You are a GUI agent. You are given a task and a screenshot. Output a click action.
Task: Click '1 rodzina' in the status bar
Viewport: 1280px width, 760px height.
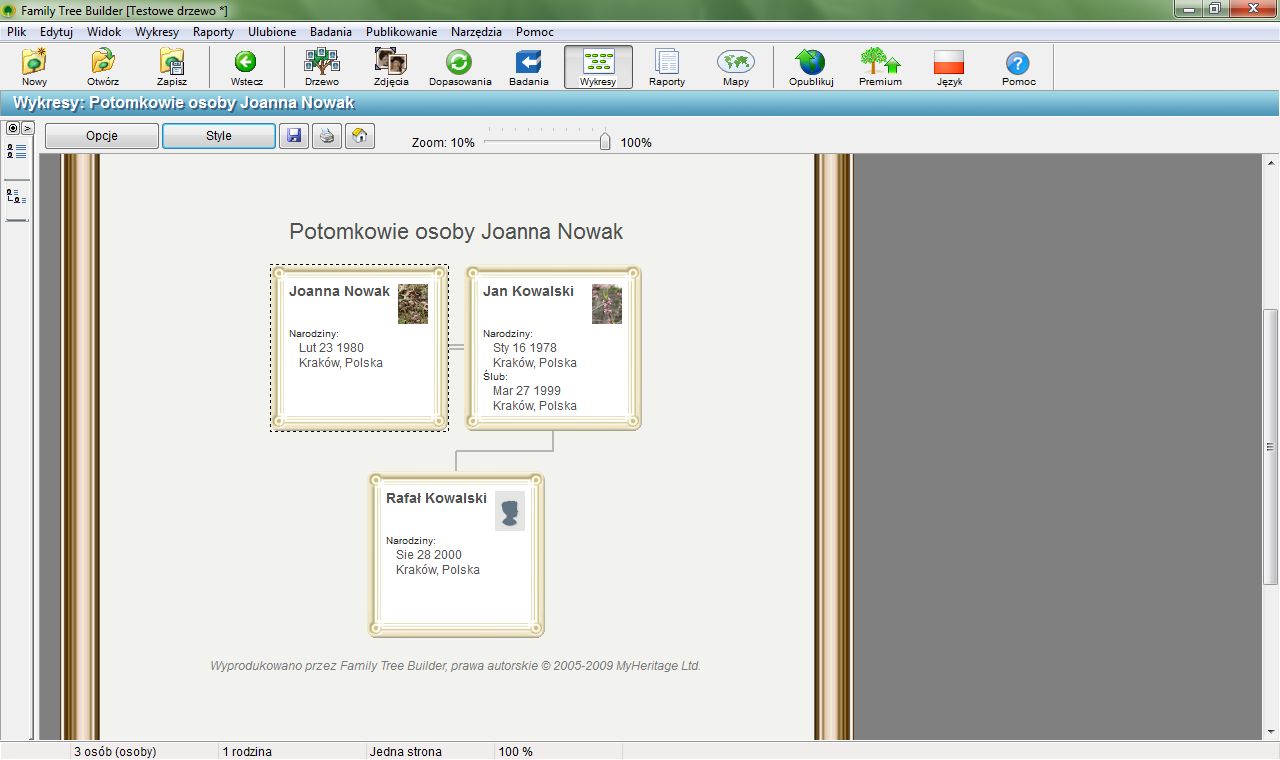[247, 751]
